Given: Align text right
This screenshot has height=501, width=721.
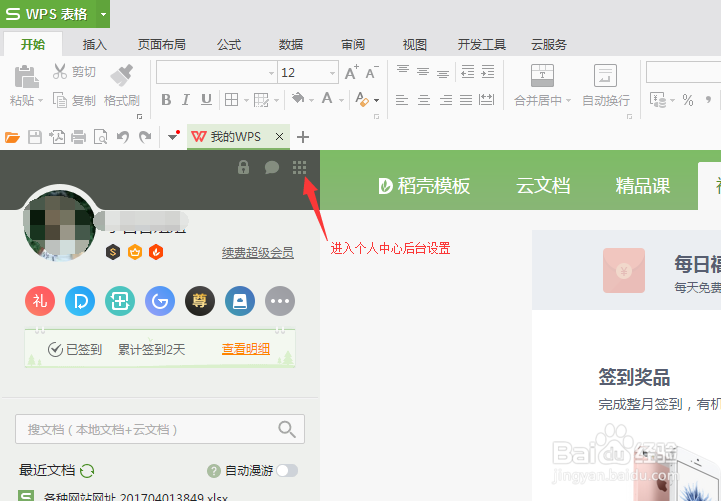Looking at the screenshot, I should tap(446, 100).
